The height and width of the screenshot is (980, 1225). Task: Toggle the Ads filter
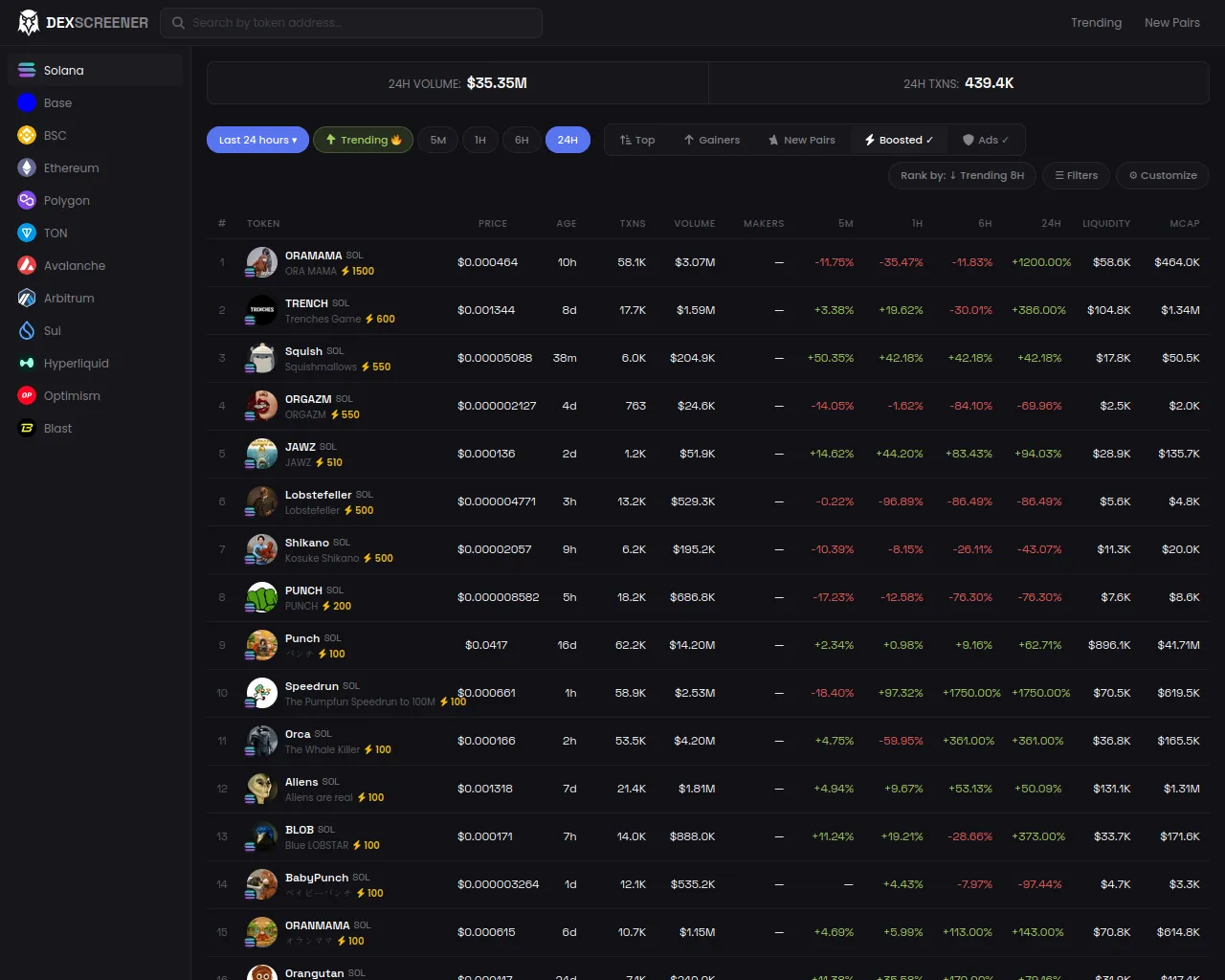click(x=986, y=140)
